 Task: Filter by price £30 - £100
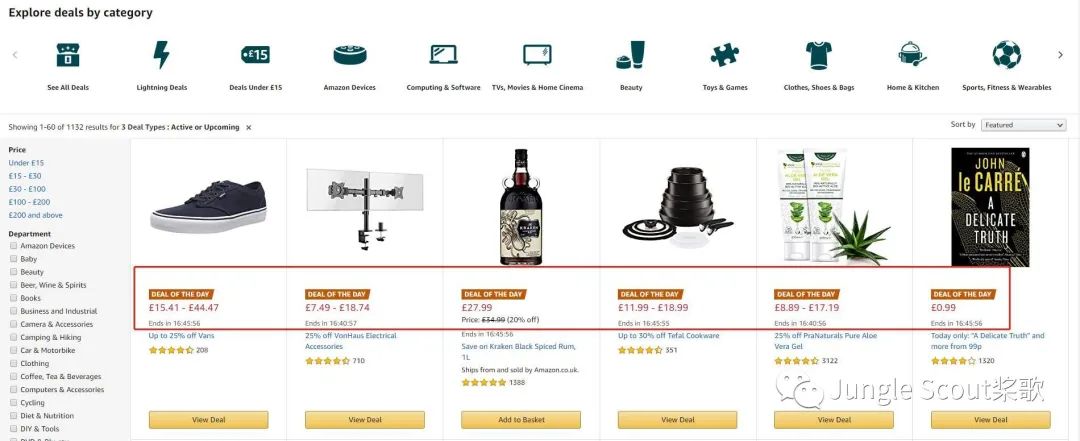(x=27, y=189)
